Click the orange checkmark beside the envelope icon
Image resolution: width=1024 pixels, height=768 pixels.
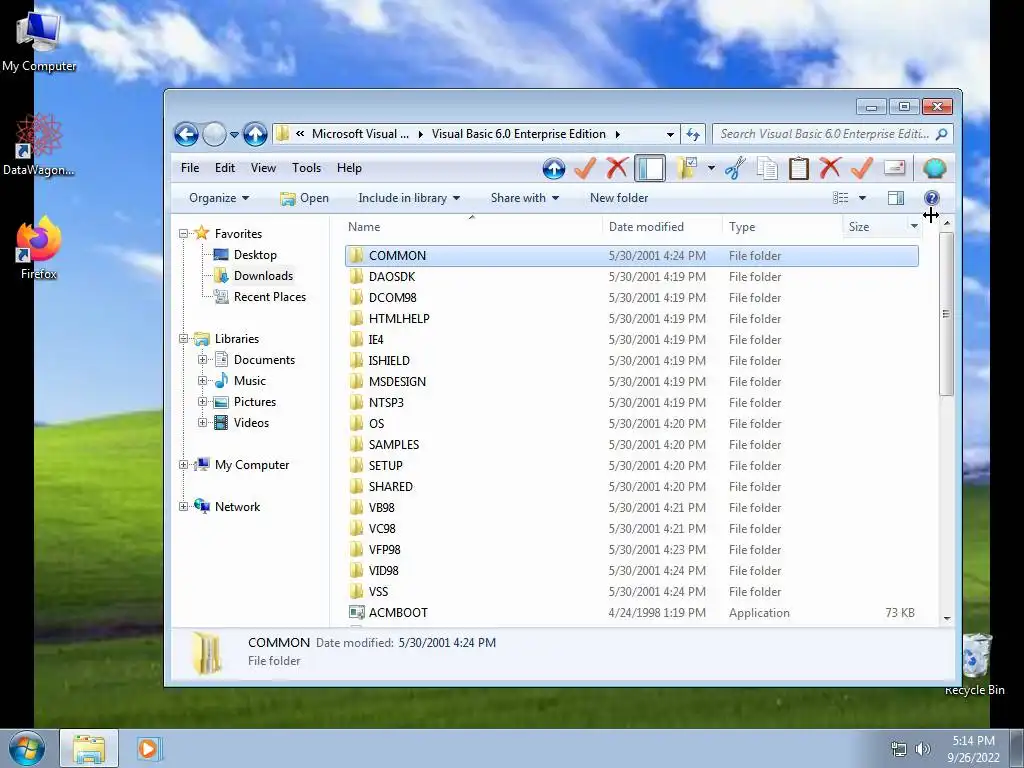[x=862, y=168]
